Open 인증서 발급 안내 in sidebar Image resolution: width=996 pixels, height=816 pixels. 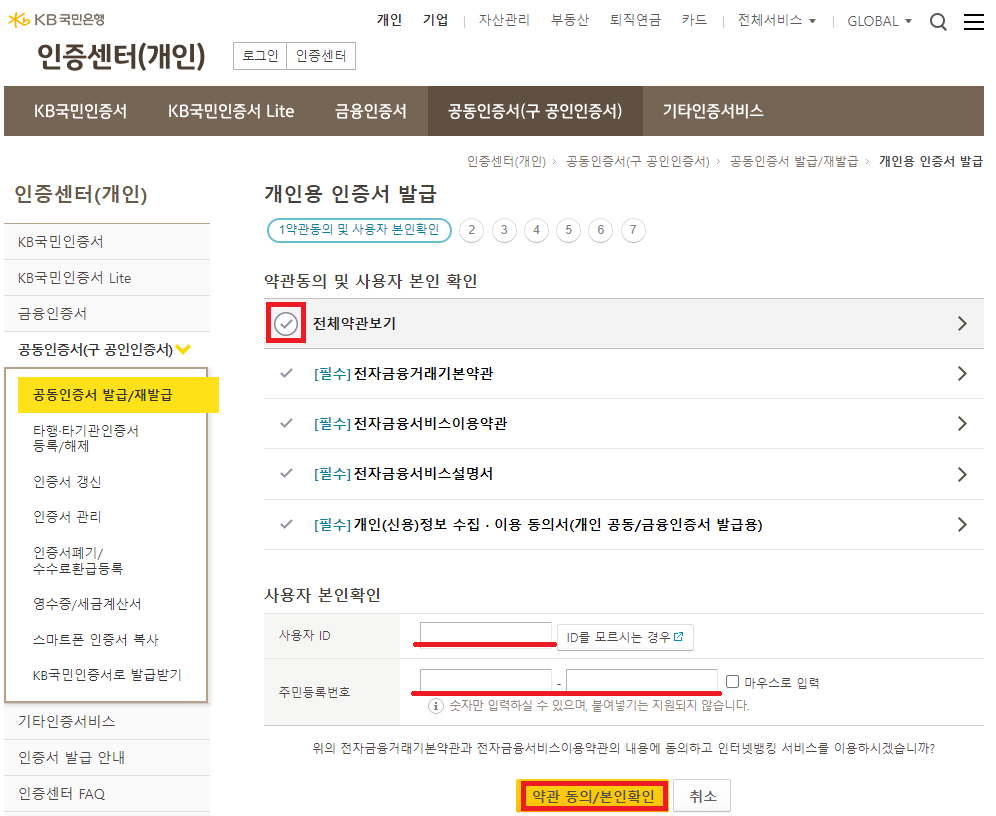click(107, 758)
